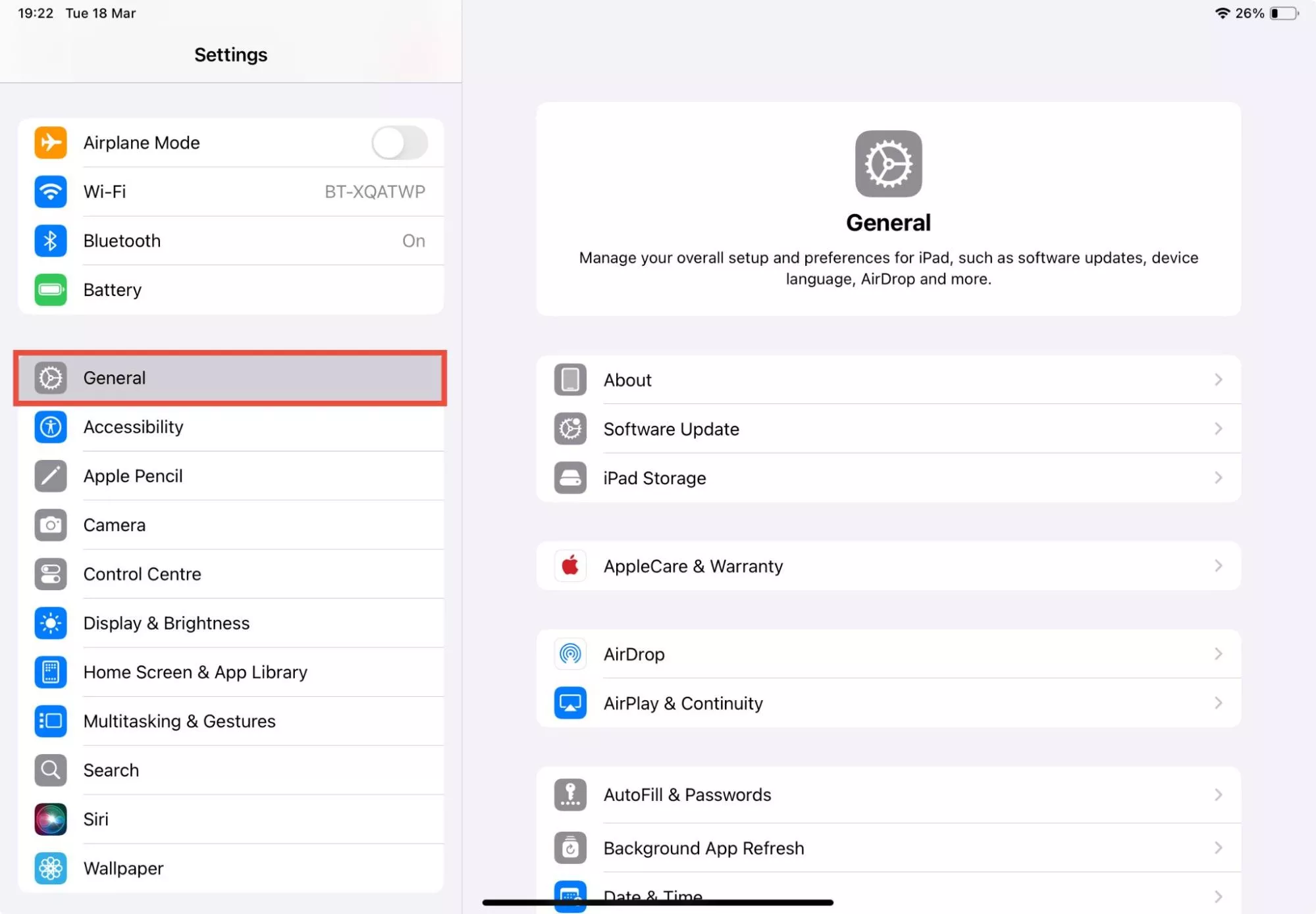1316x914 pixels.
Task: Open AutoFill & Passwords row
Action: click(x=687, y=795)
